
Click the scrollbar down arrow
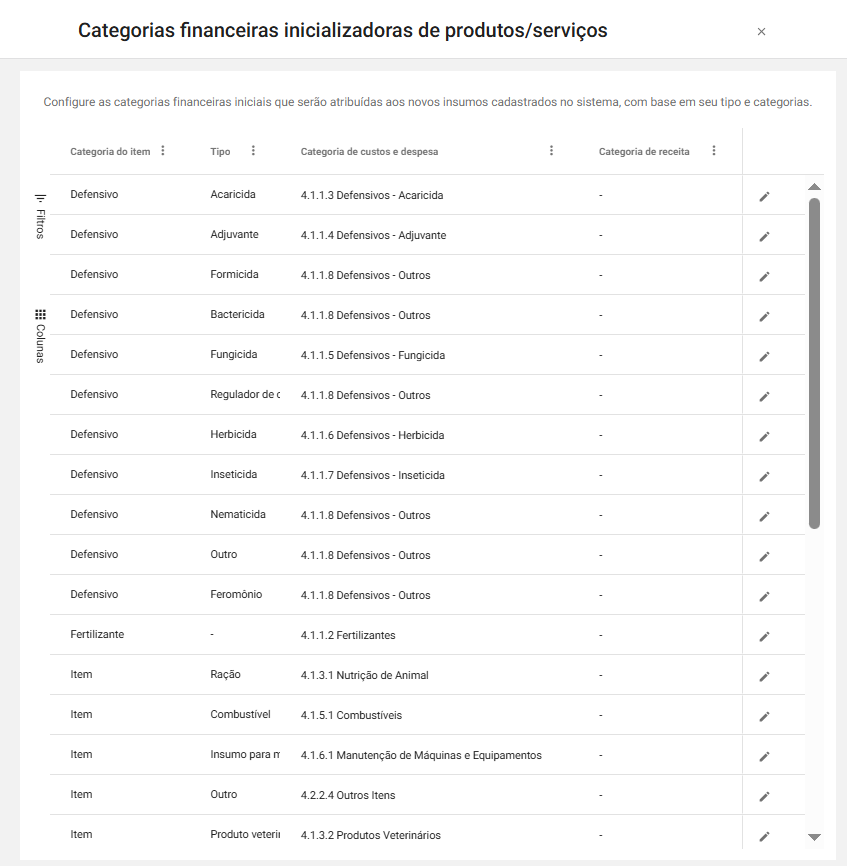click(x=814, y=837)
